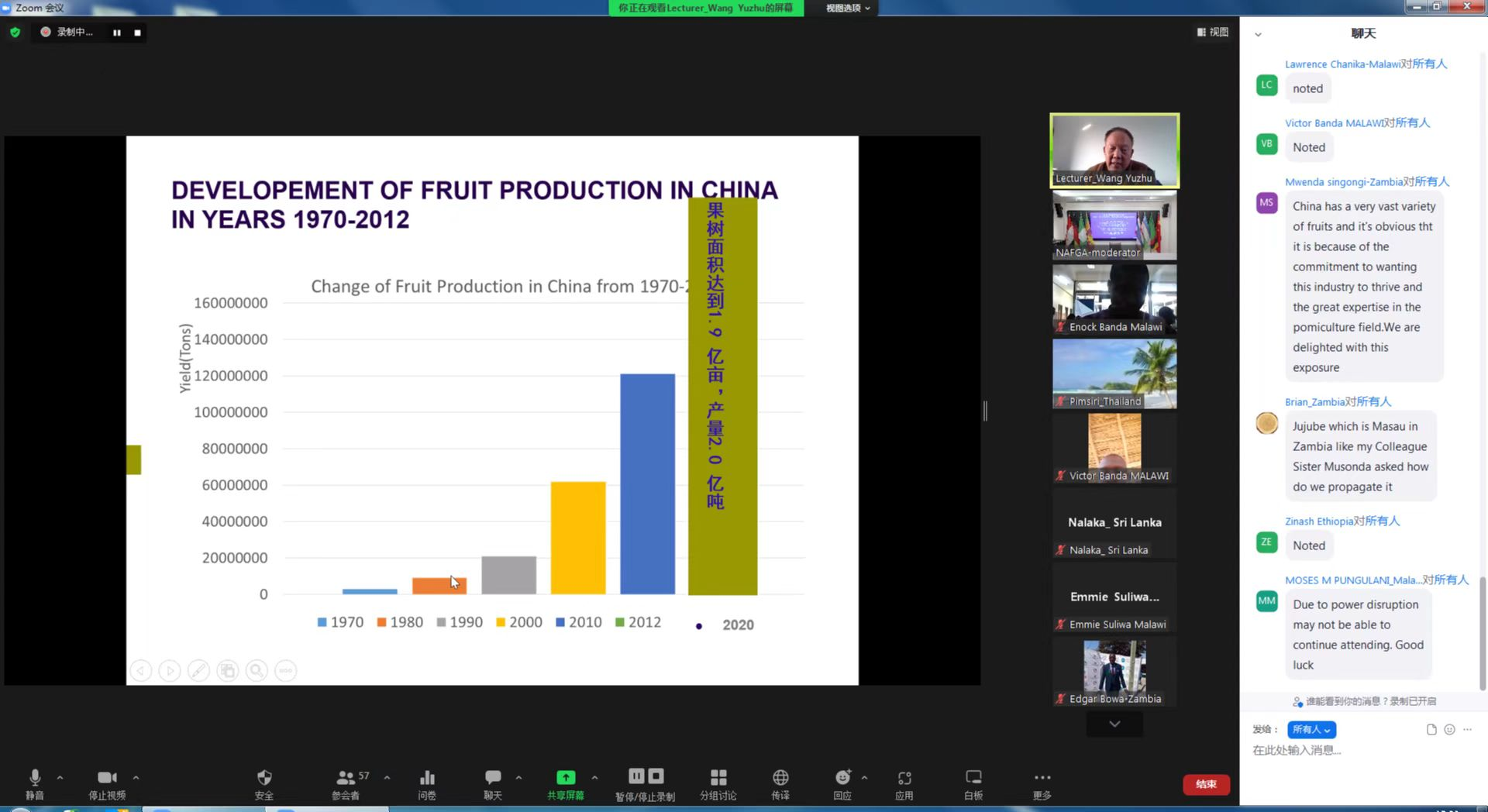Open the Security shield icon

point(264,783)
